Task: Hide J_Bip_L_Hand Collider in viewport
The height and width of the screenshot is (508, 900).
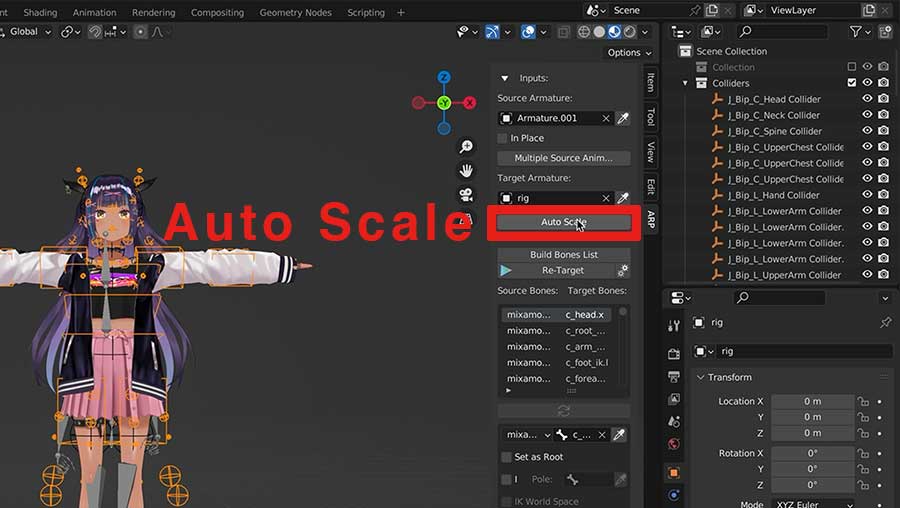Action: point(867,195)
